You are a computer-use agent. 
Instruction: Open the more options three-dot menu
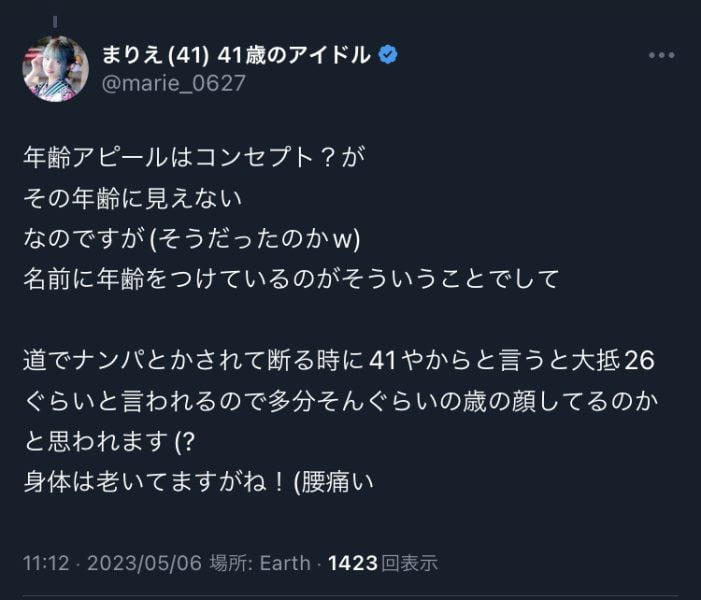point(661,56)
